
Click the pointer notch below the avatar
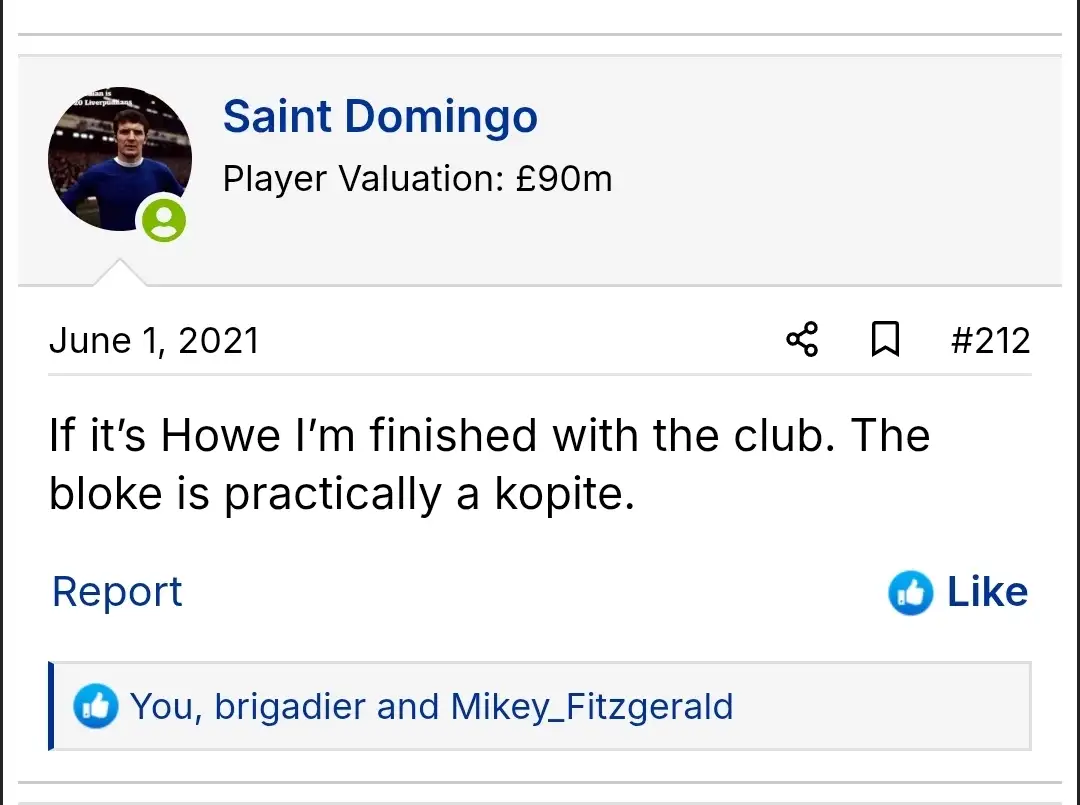click(120, 274)
